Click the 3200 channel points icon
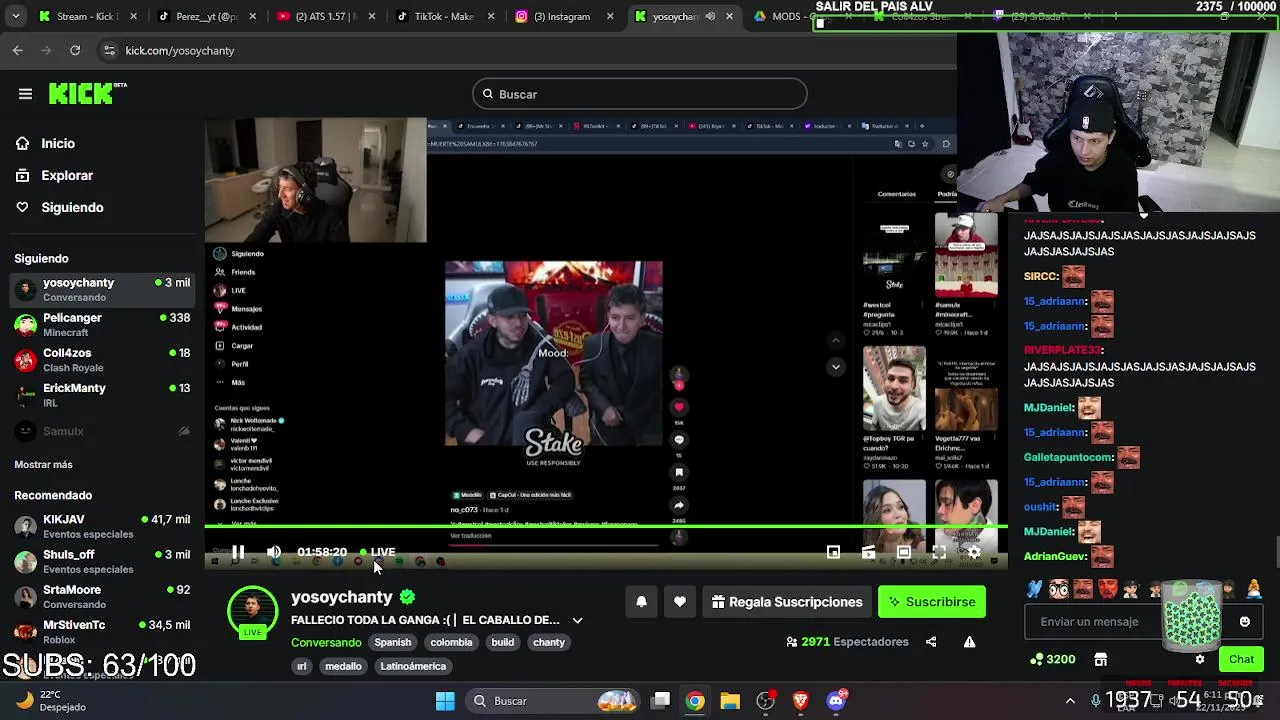 [1036, 659]
